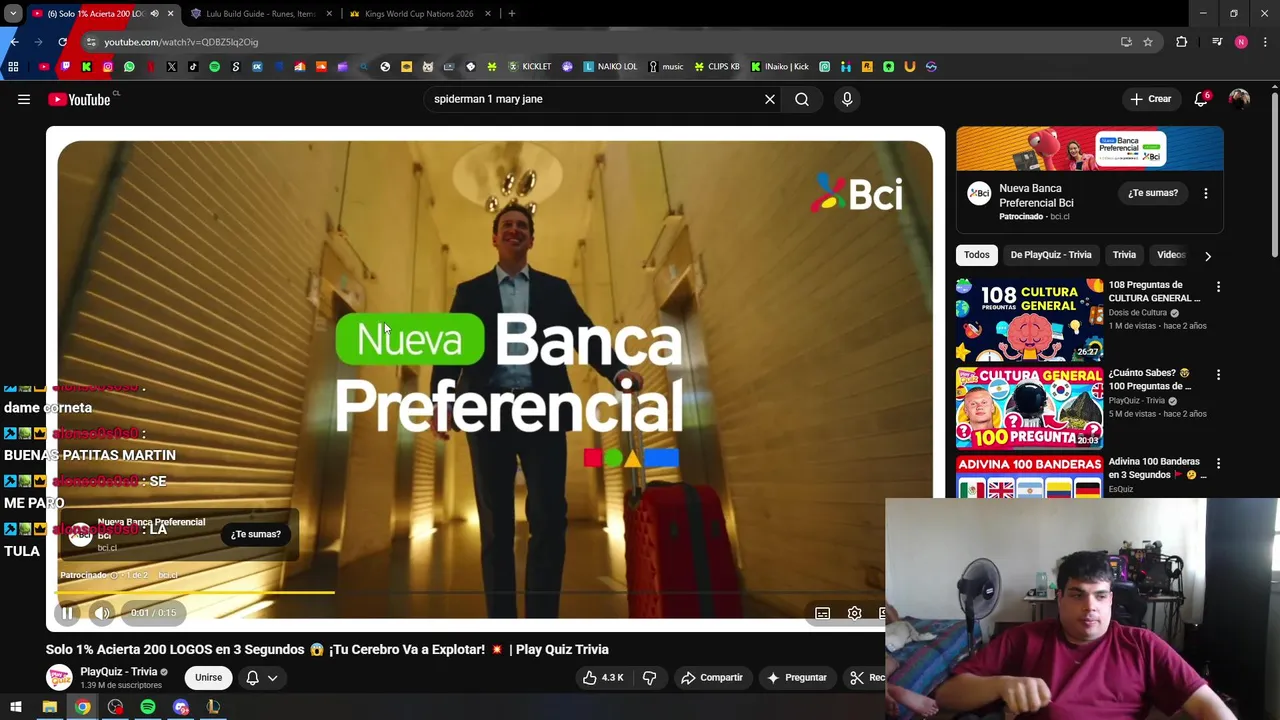Open the 100 Preguntas Cultura General thumbnail

[1029, 407]
